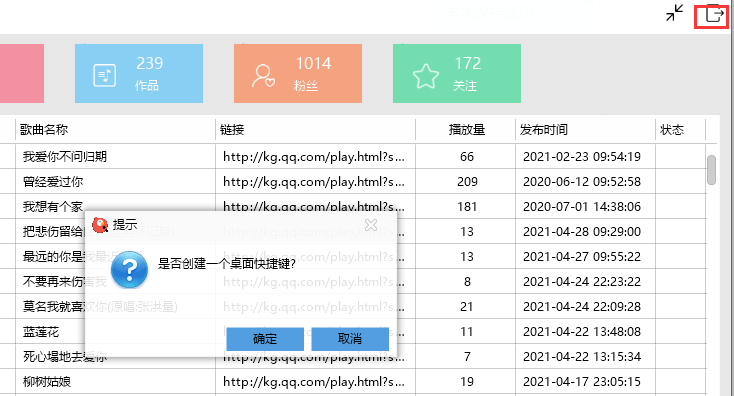This screenshot has width=734, height=396.
Task: Click date 2021-04-17 23:05:15
Action: coord(582,382)
